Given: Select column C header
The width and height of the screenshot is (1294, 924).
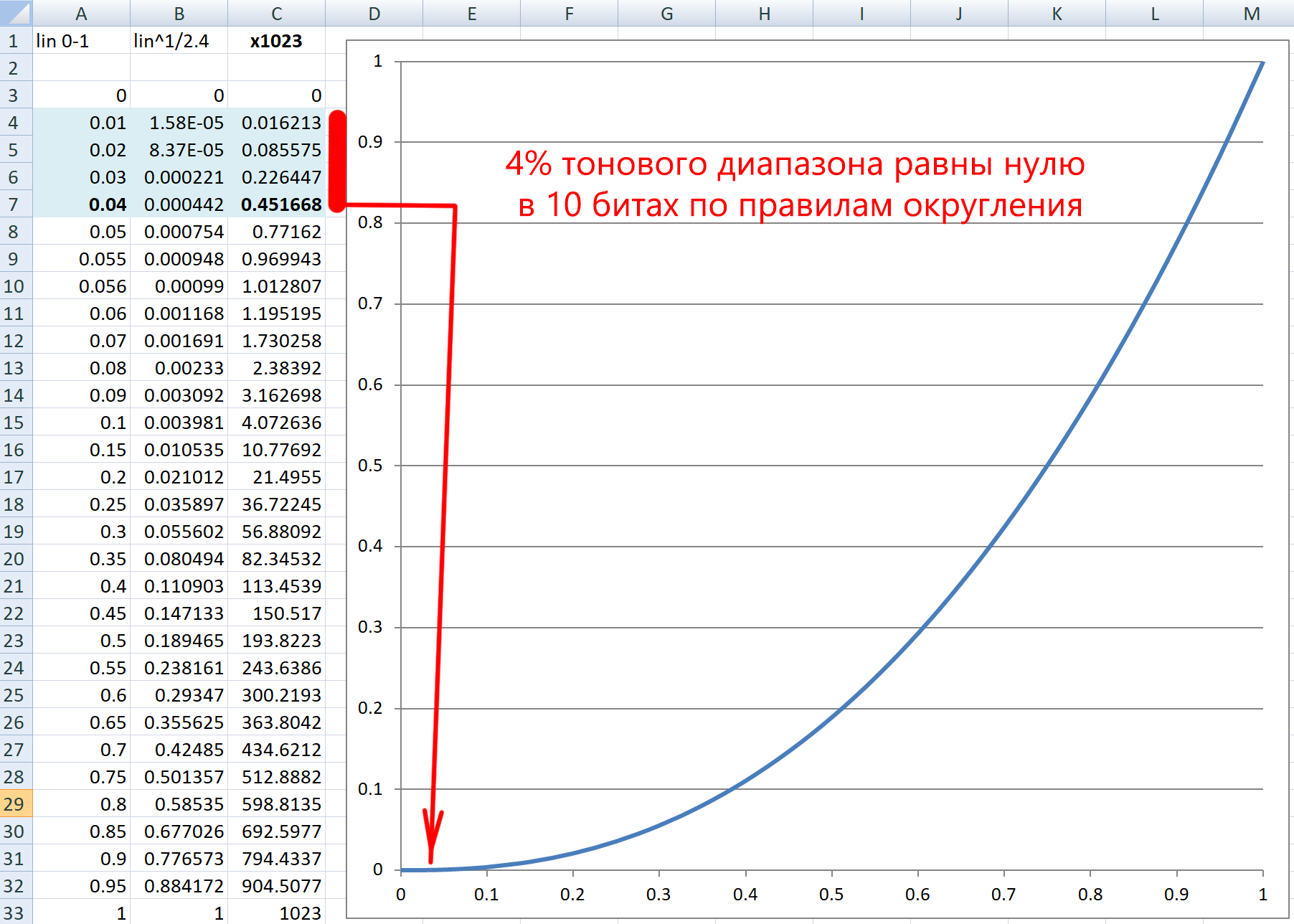Looking at the screenshot, I should pyautogui.click(x=276, y=14).
